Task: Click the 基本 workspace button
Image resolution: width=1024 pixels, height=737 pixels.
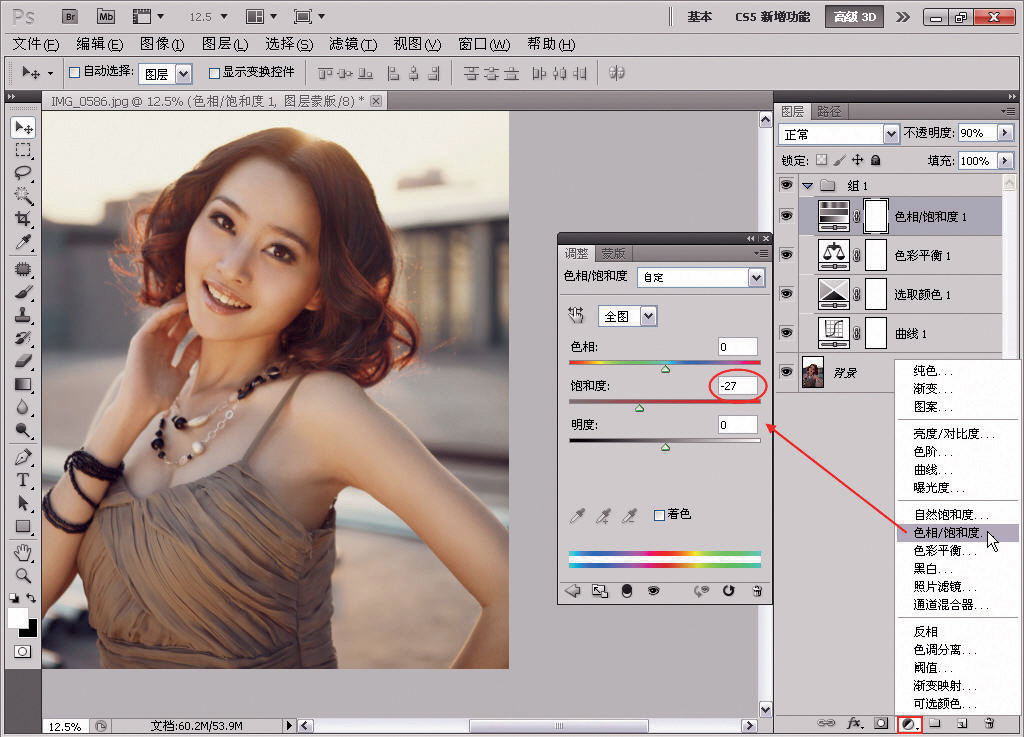Action: pyautogui.click(x=700, y=17)
